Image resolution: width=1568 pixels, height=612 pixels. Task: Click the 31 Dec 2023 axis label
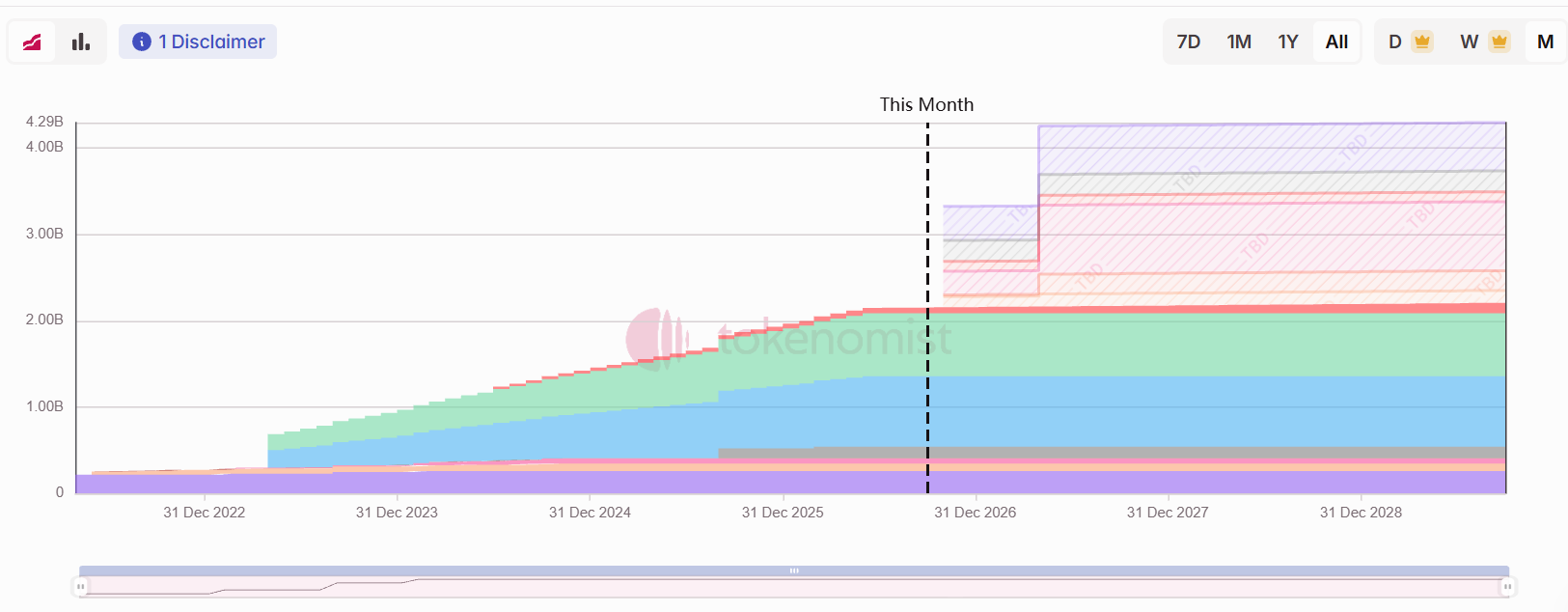[397, 513]
